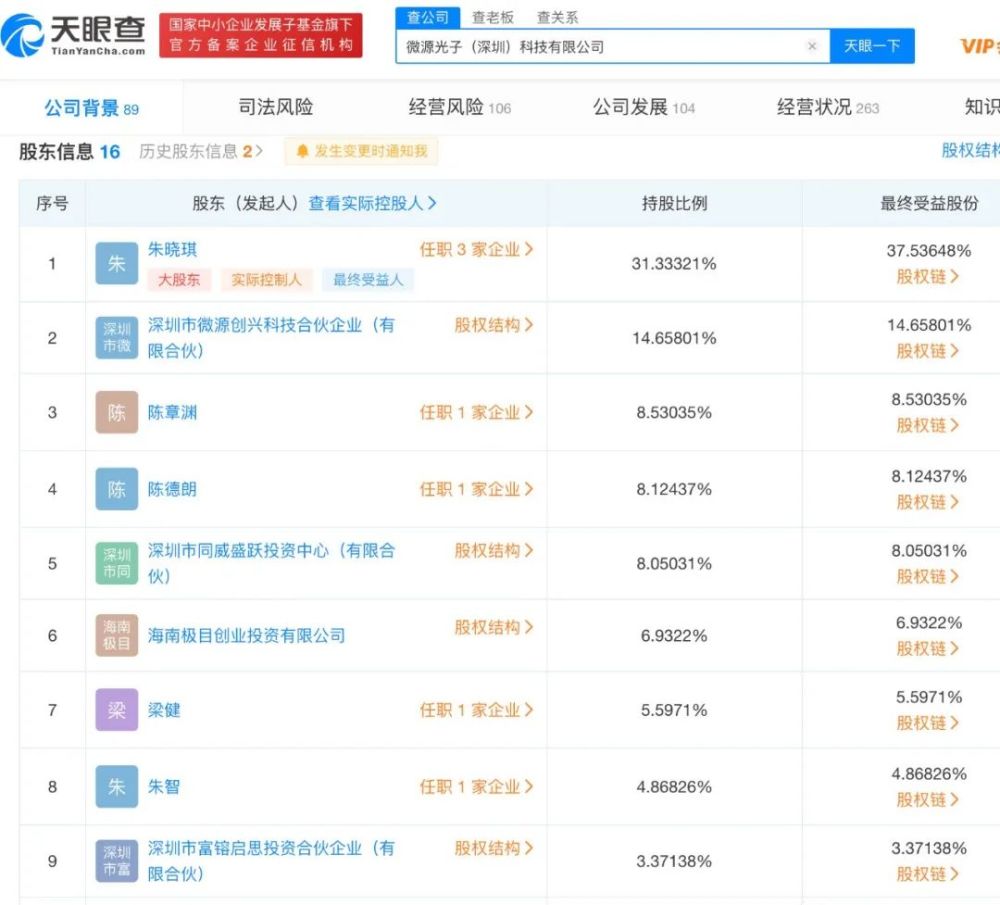Open 股权链 for the 3.37138% row

point(928,874)
